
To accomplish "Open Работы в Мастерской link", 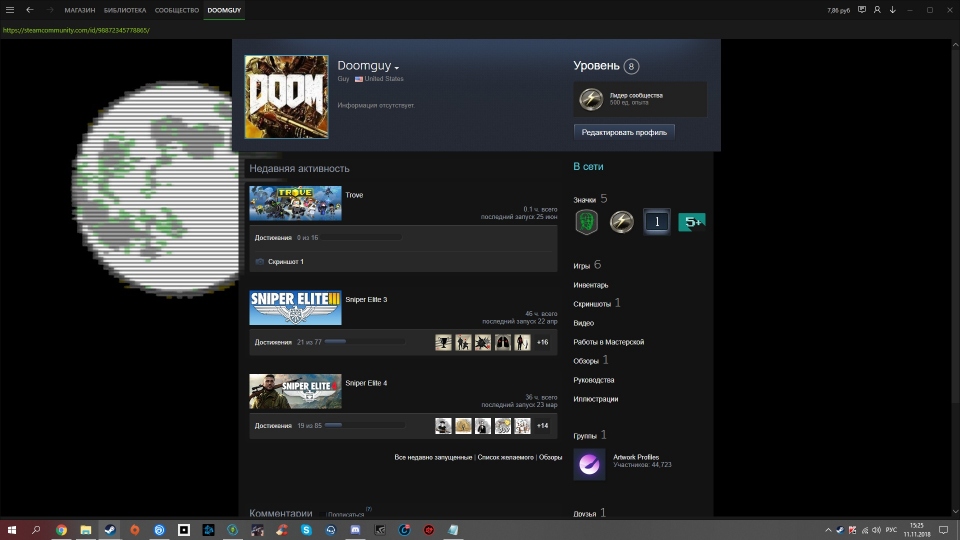I will click(x=609, y=342).
